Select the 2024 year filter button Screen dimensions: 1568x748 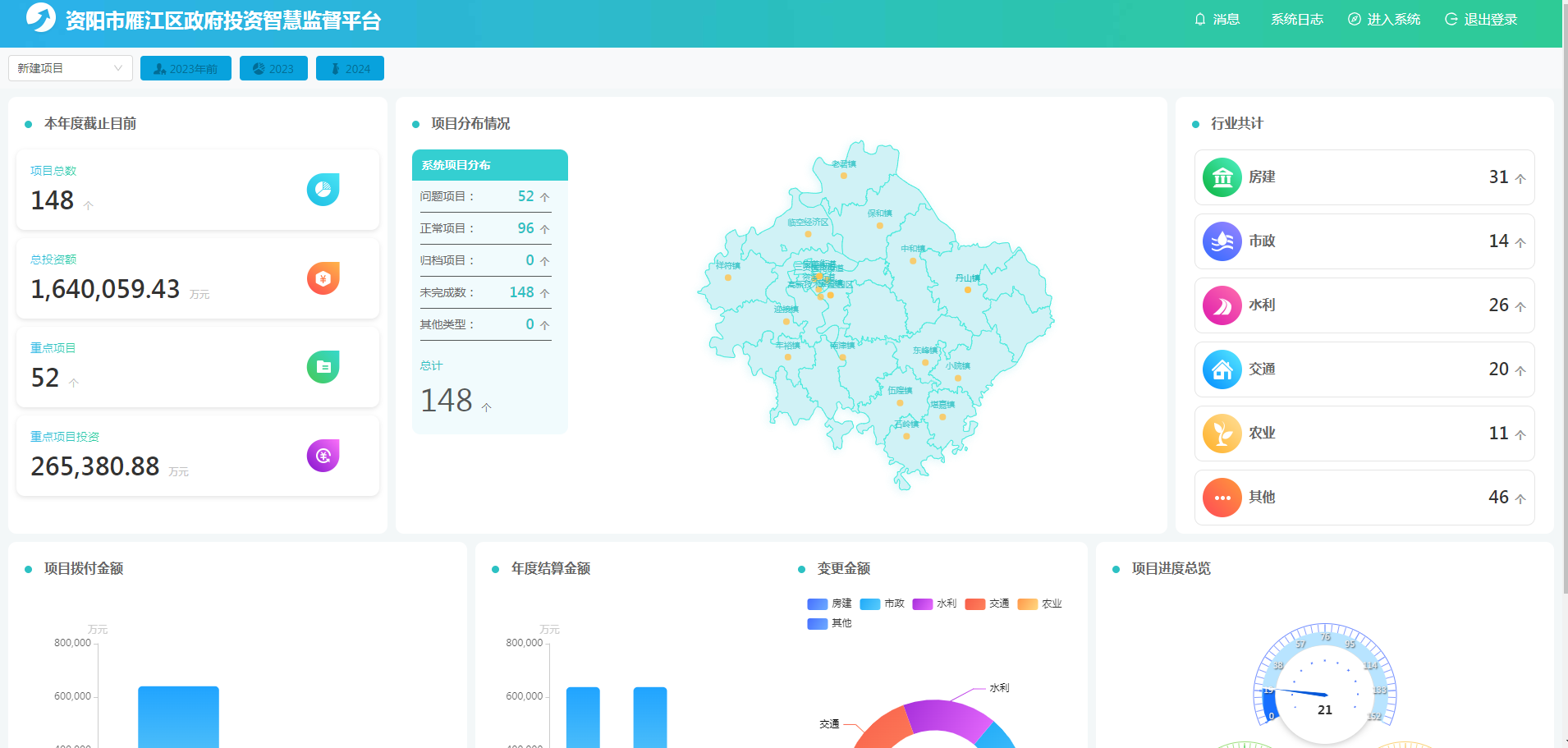tap(350, 68)
